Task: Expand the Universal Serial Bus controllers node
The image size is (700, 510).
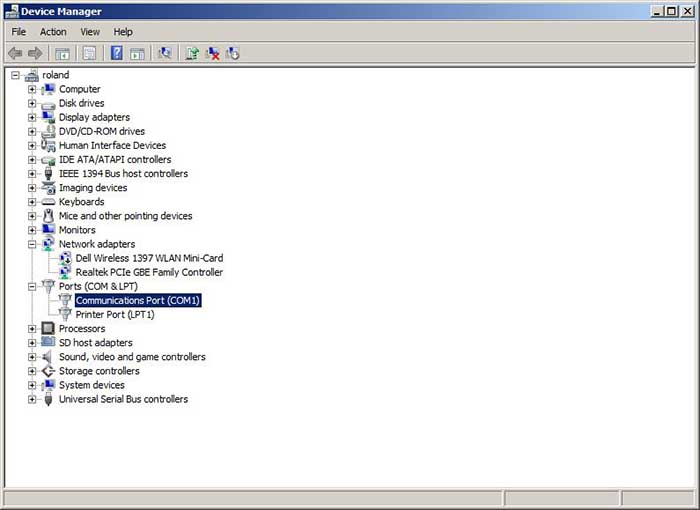Action: pos(32,399)
